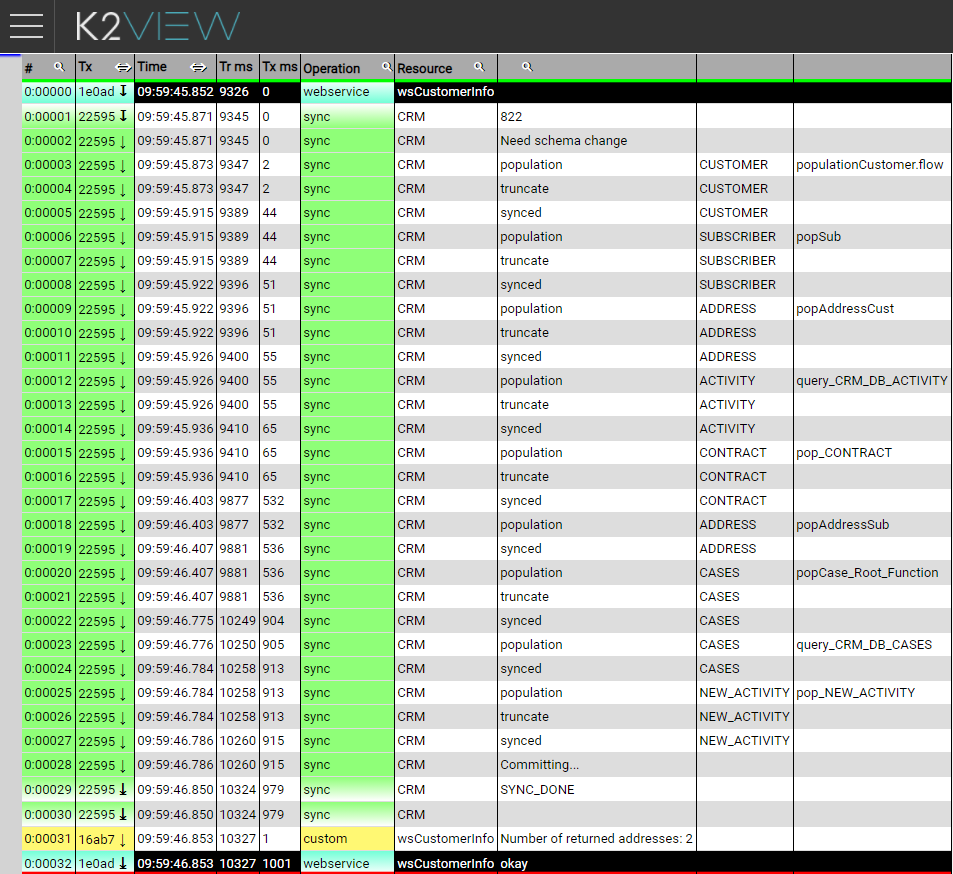Click the search icon in # column header
This screenshot has width=953, height=874.
coord(59,67)
